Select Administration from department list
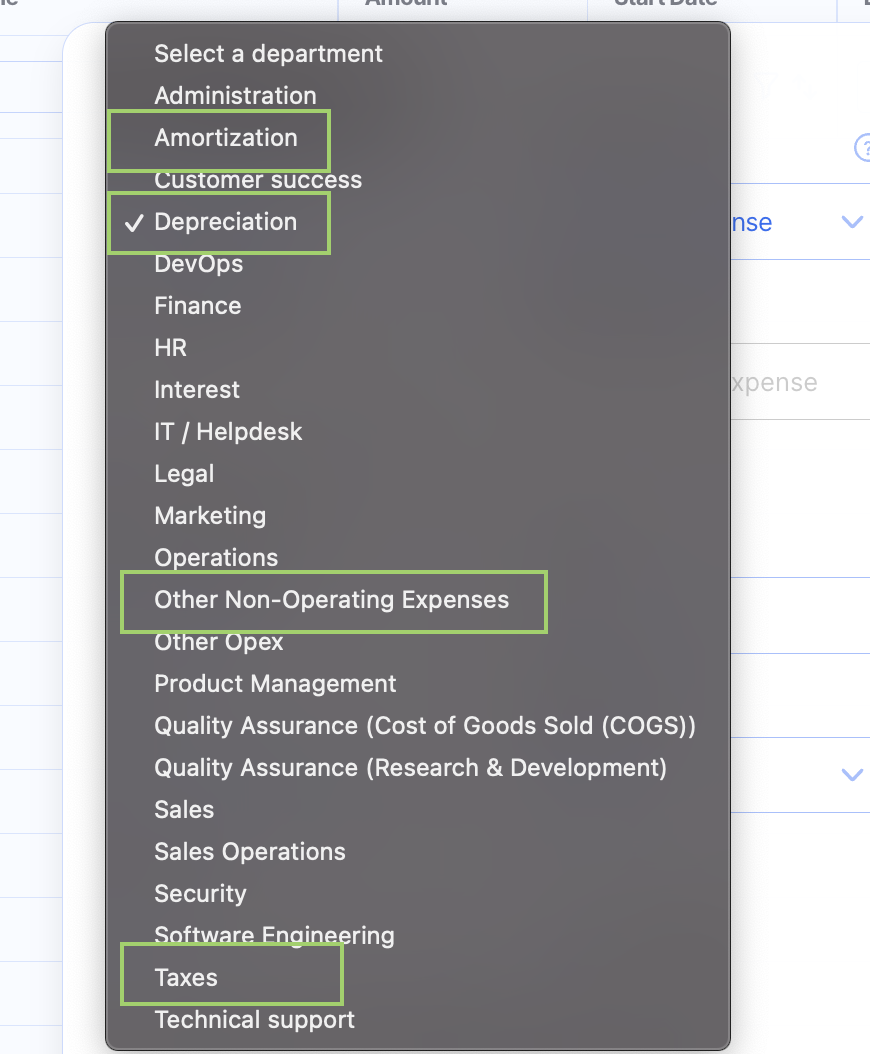Image resolution: width=870 pixels, height=1054 pixels. click(235, 96)
